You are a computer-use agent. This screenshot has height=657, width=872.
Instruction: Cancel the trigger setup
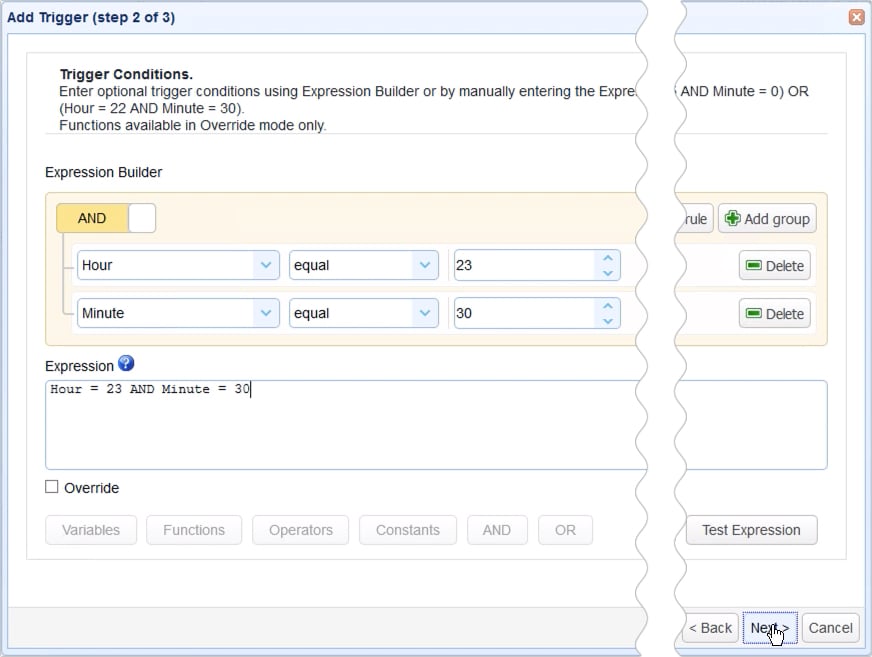(x=830, y=628)
